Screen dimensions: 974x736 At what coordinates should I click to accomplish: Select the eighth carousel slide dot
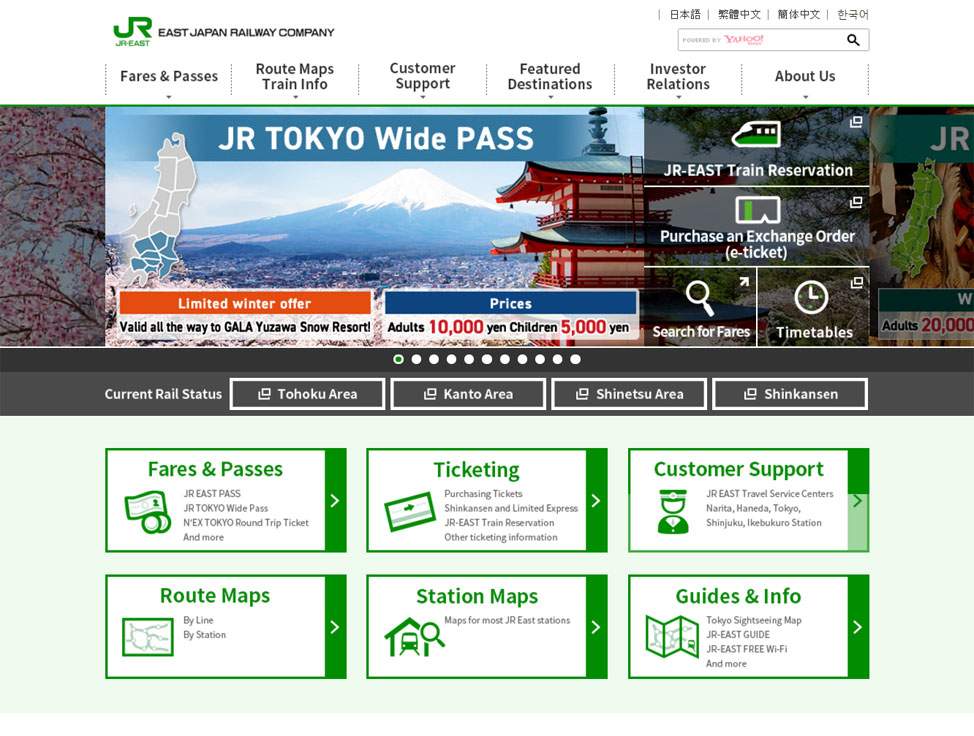[x=522, y=359]
